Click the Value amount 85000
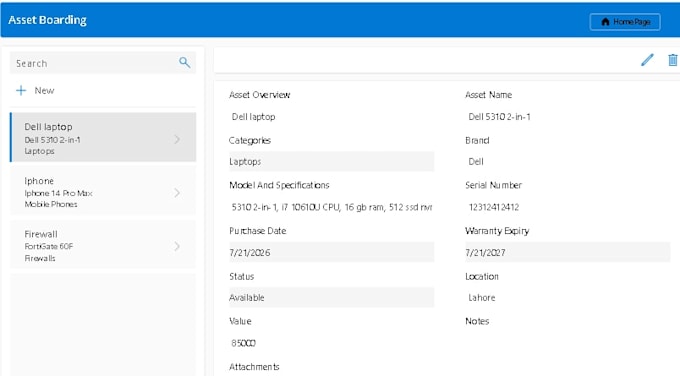This screenshot has height=376, width=680. (x=243, y=343)
